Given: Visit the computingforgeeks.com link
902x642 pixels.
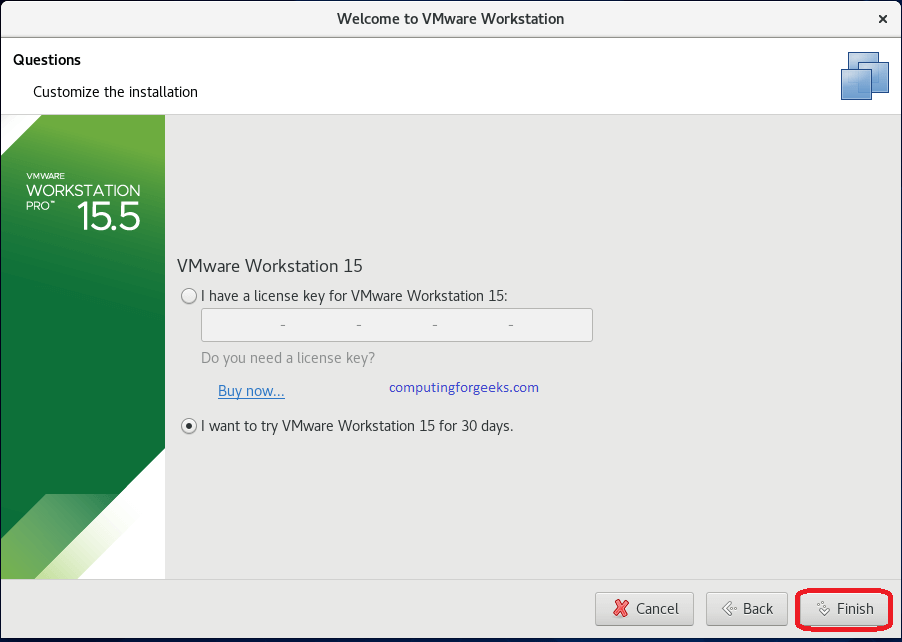Looking at the screenshot, I should point(463,387).
